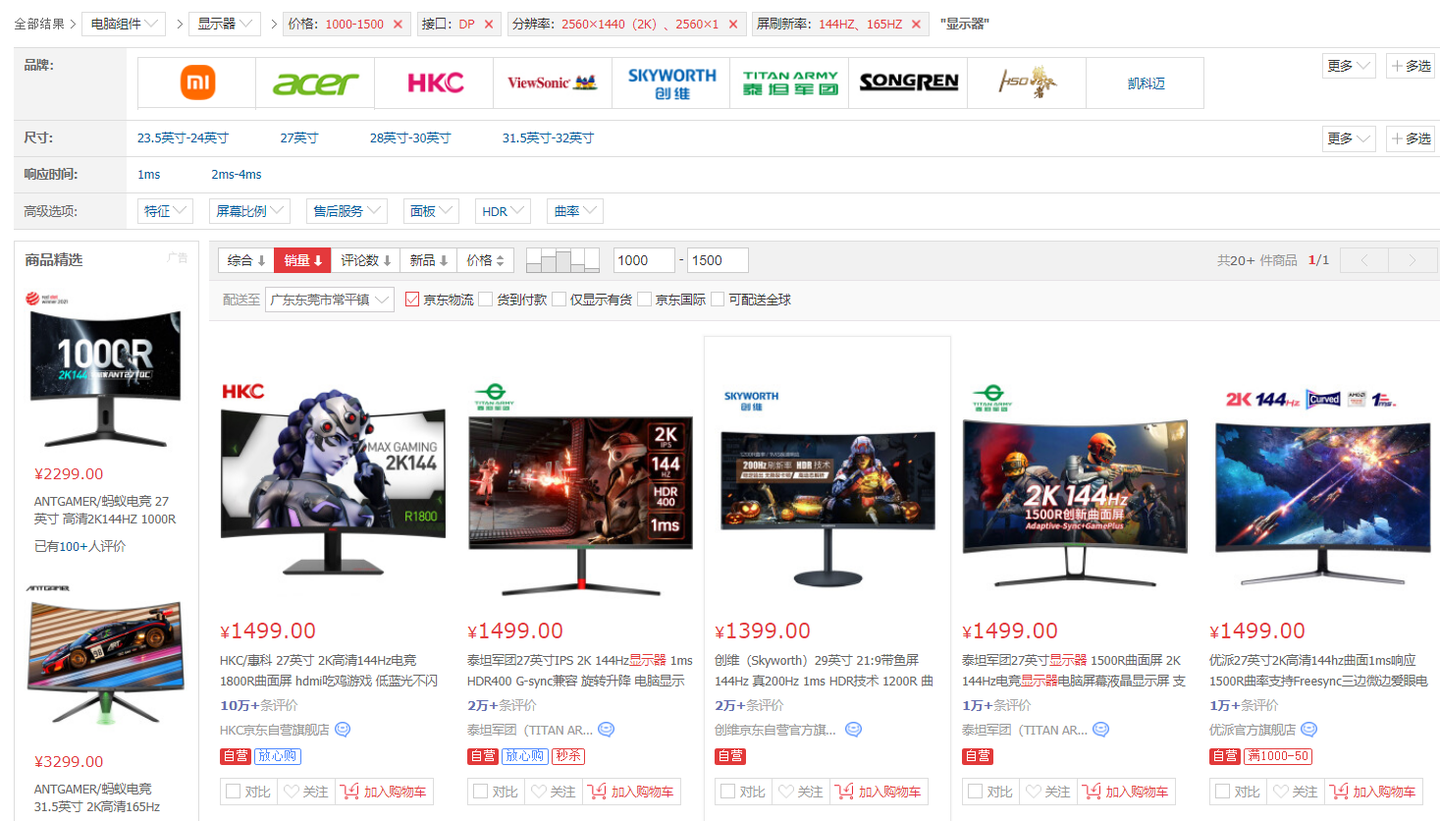Open chat icon for 优派官方旗舰店
This screenshot has width=1440, height=821.
coord(1309,730)
